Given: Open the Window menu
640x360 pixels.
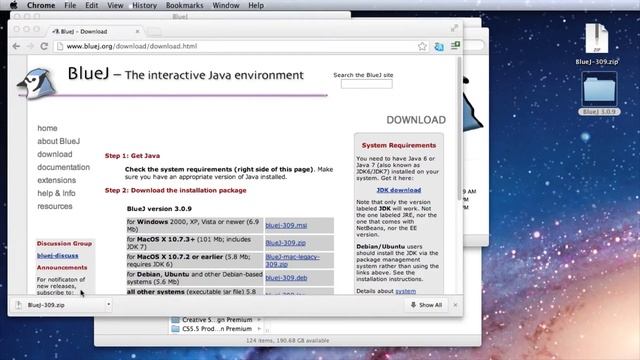Looking at the screenshot, I should pyautogui.click(x=226, y=5).
